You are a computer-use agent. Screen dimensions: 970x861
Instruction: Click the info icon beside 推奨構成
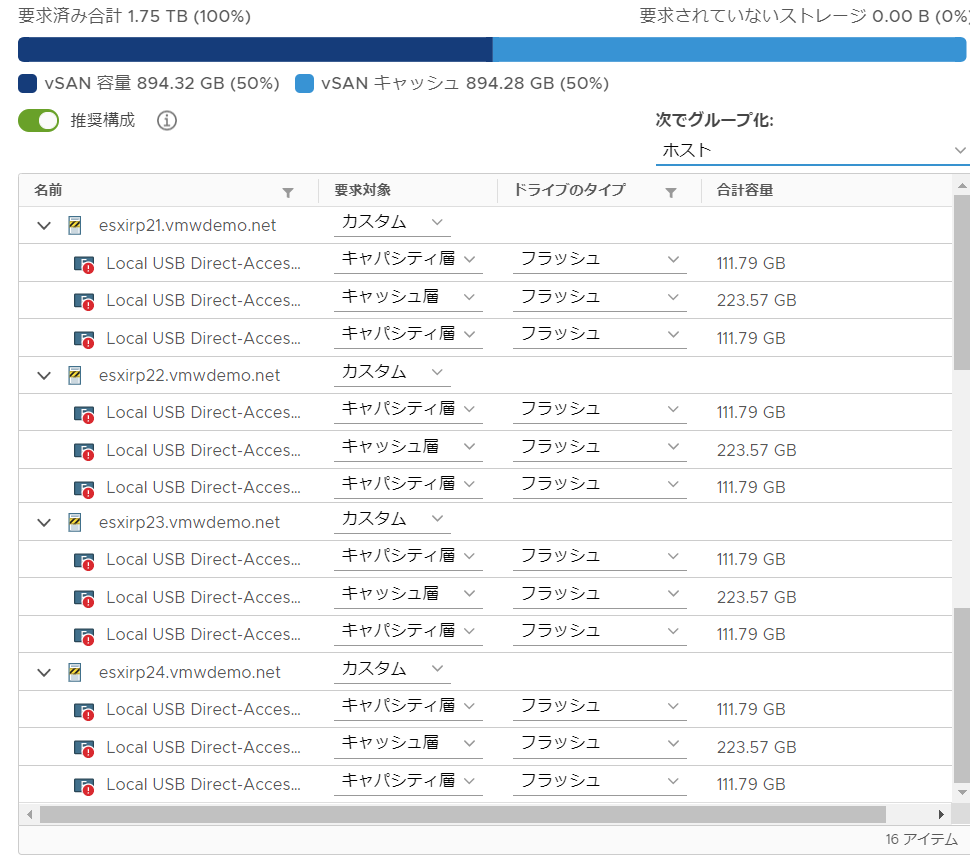coord(166,120)
